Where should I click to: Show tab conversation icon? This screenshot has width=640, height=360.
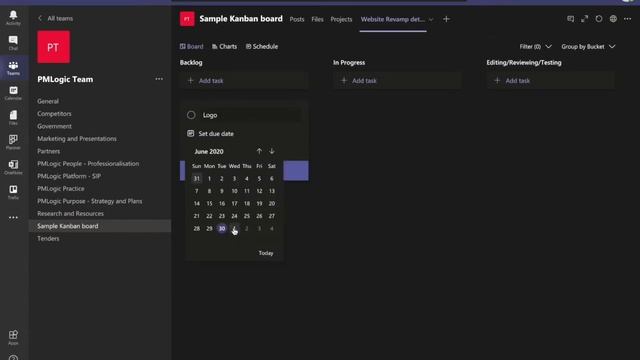click(571, 19)
